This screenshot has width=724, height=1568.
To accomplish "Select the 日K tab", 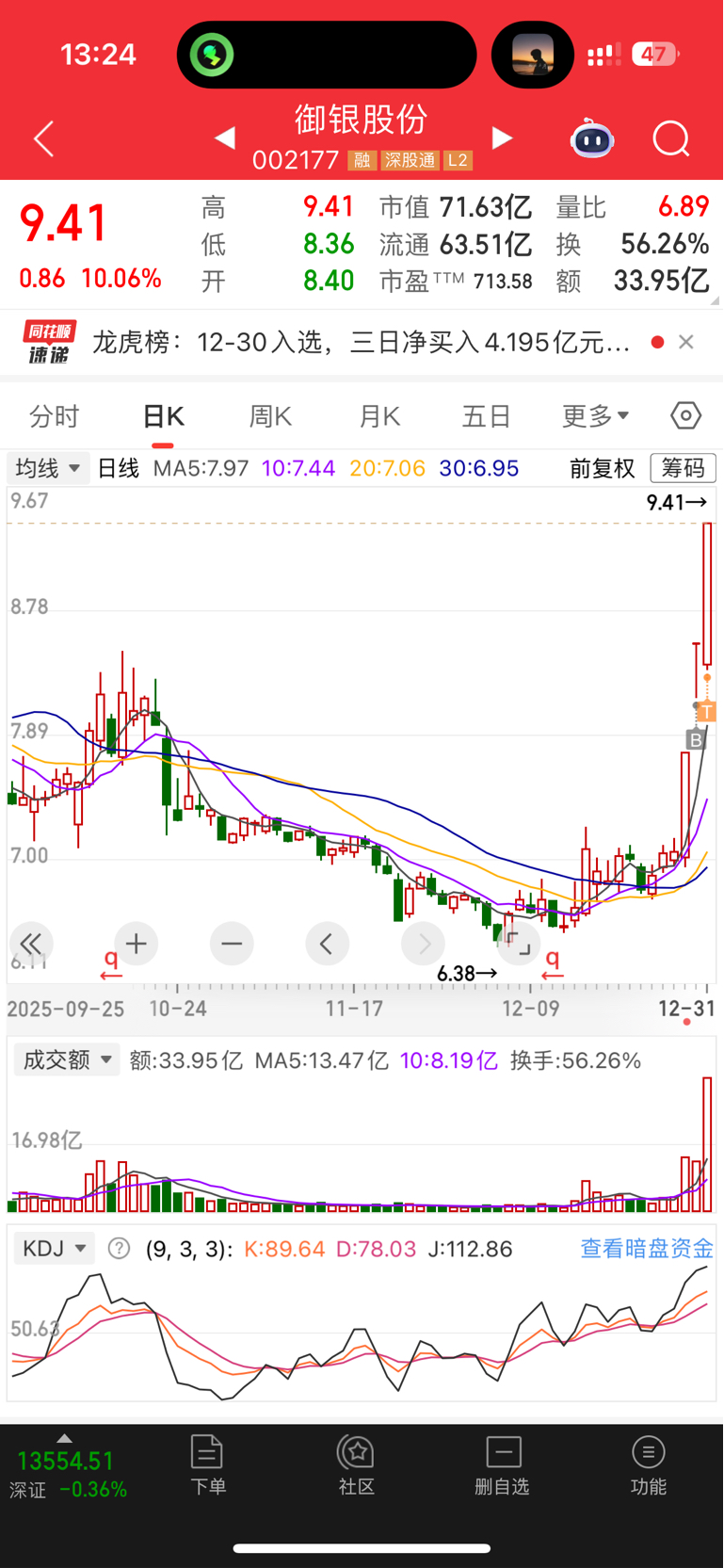I will (x=163, y=416).
